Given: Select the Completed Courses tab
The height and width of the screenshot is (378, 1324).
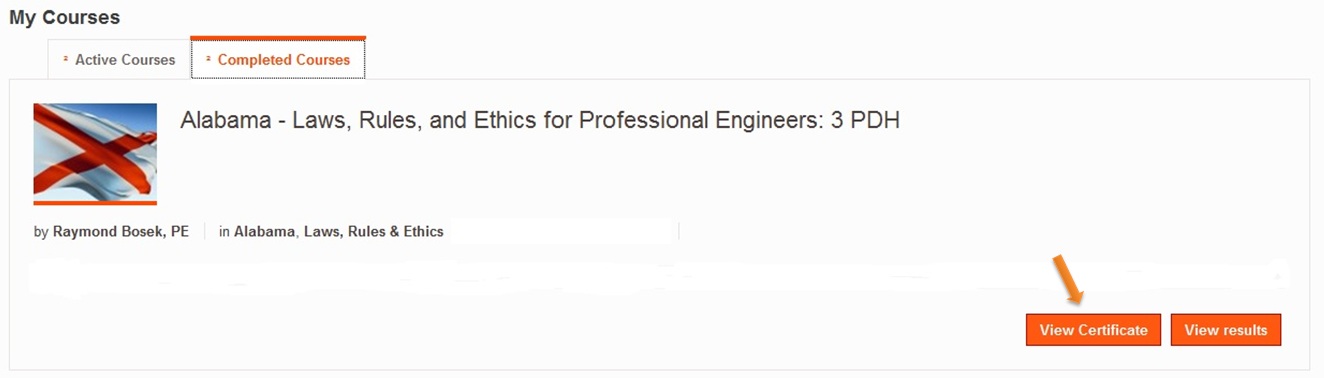Looking at the screenshot, I should point(278,60).
